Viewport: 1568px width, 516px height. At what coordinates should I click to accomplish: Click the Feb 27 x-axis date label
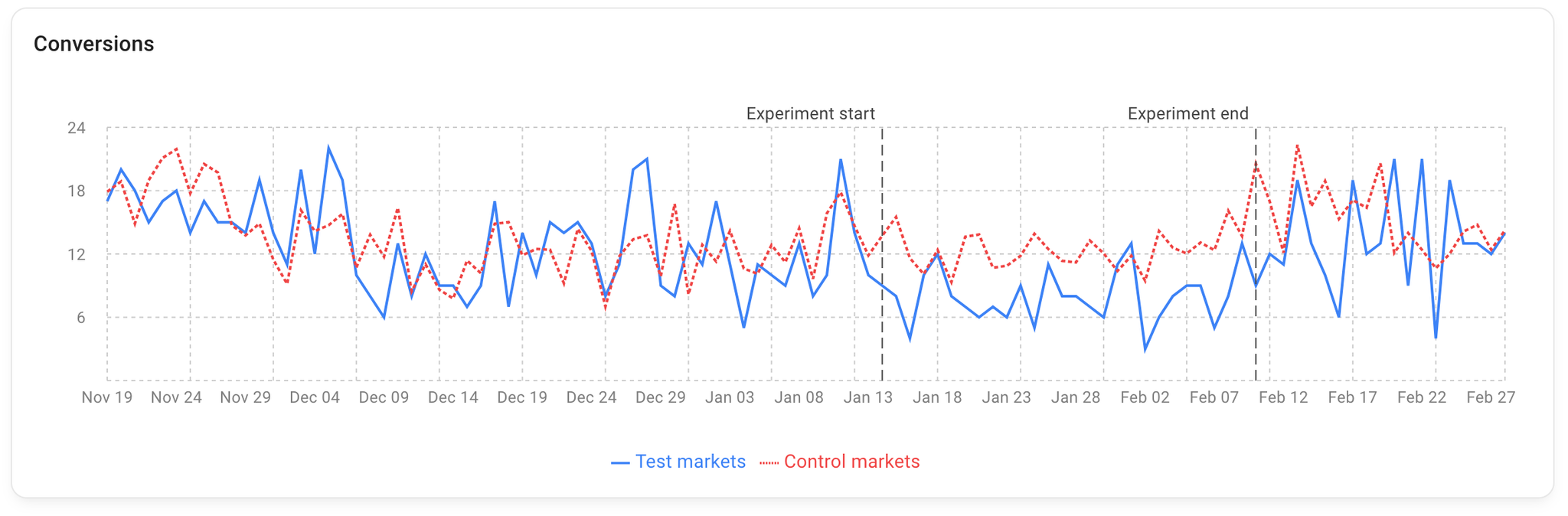coord(1491,397)
